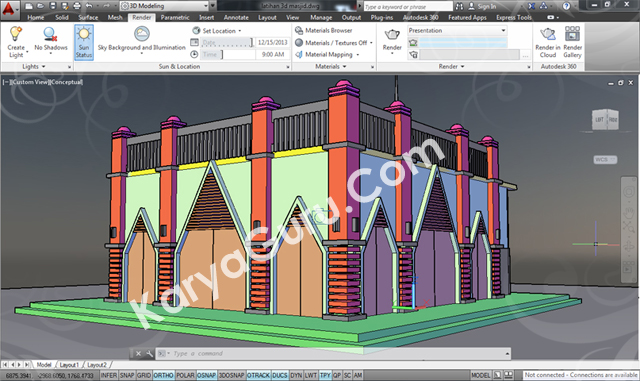Click the No Shadows icon
Screen dimensions: 640x381
(x=51, y=33)
